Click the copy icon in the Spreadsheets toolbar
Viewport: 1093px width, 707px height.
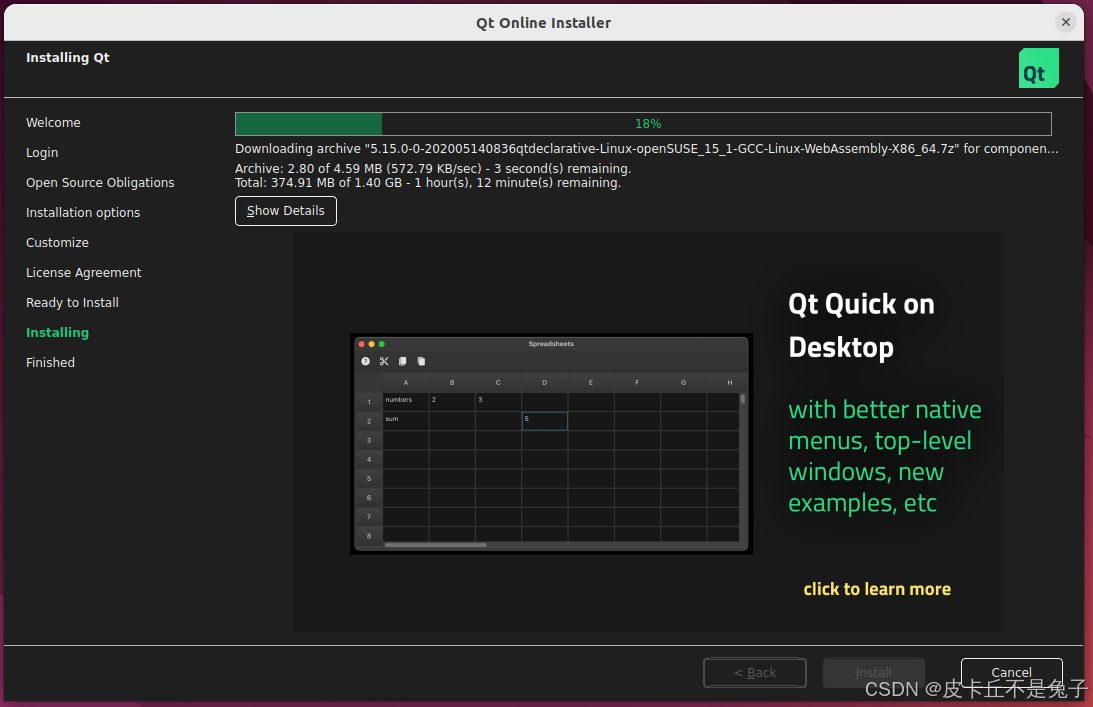[x=402, y=361]
